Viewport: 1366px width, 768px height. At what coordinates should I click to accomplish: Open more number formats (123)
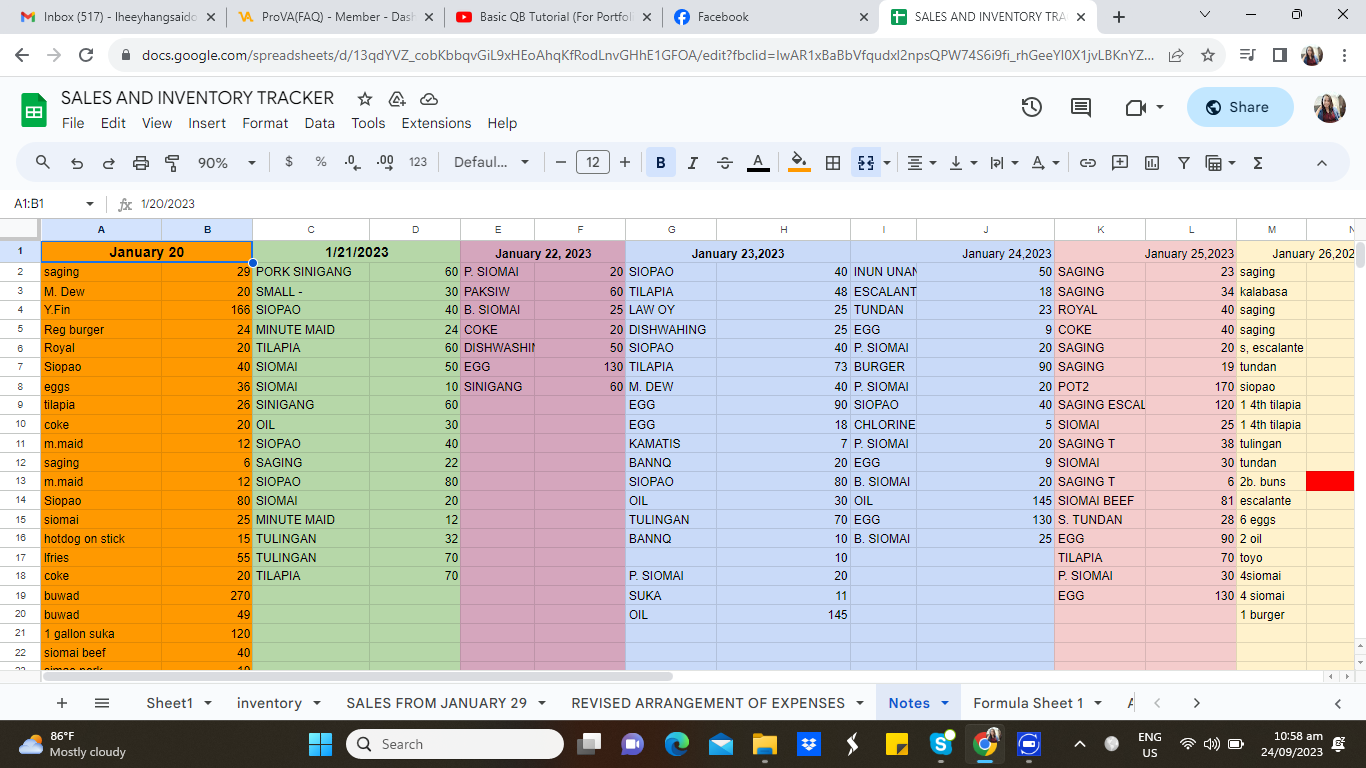[418, 162]
